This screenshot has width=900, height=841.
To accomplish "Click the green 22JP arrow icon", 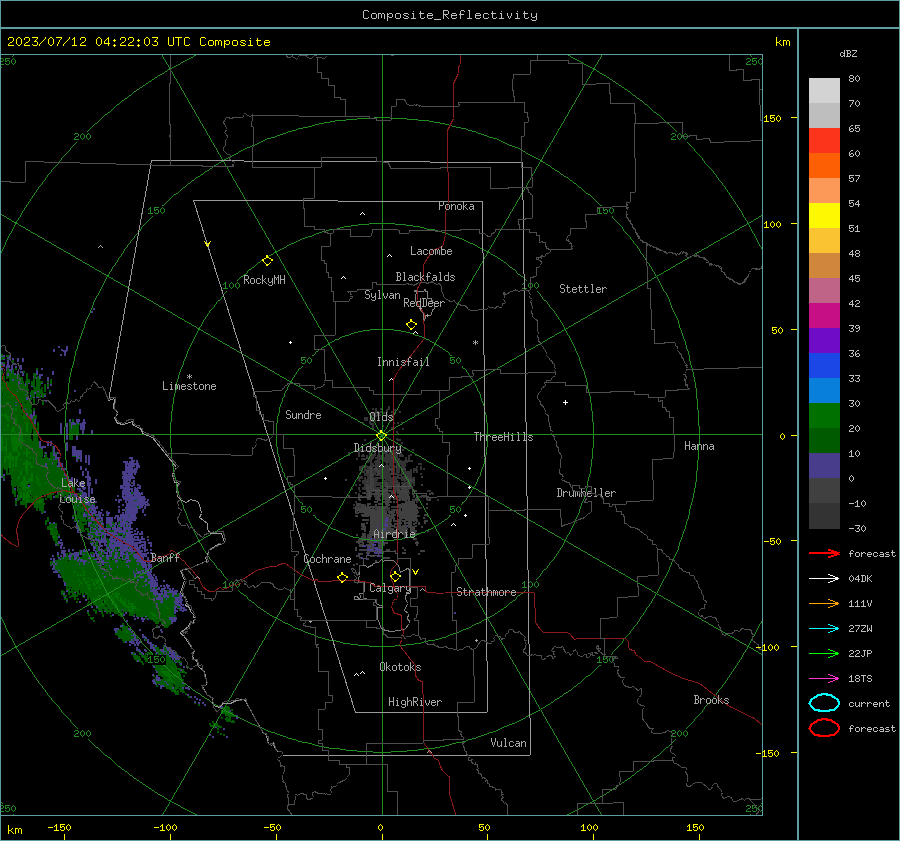I will (824, 653).
